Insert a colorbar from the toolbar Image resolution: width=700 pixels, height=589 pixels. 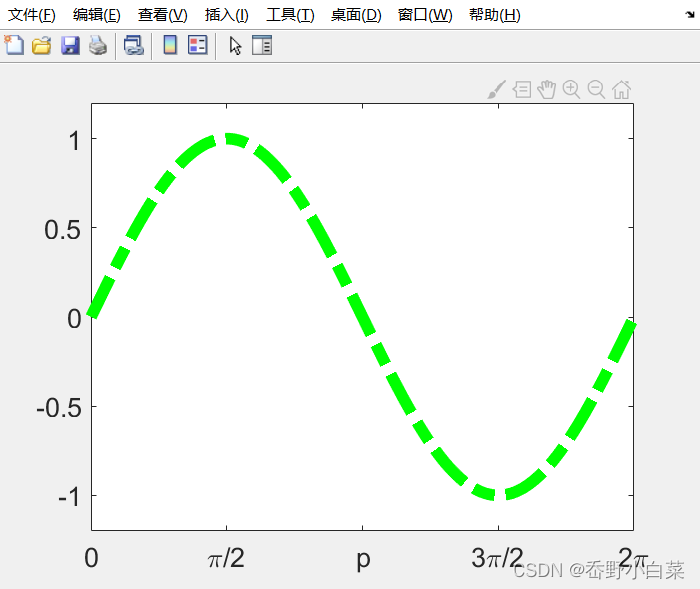(x=170, y=45)
